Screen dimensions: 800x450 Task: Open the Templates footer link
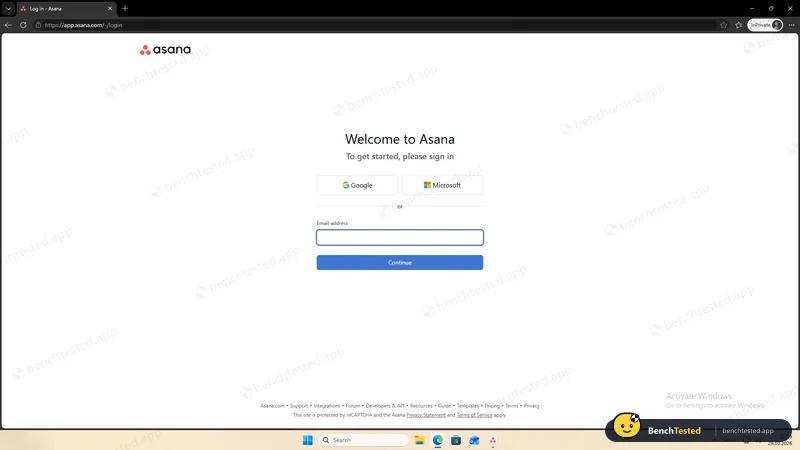tap(467, 406)
